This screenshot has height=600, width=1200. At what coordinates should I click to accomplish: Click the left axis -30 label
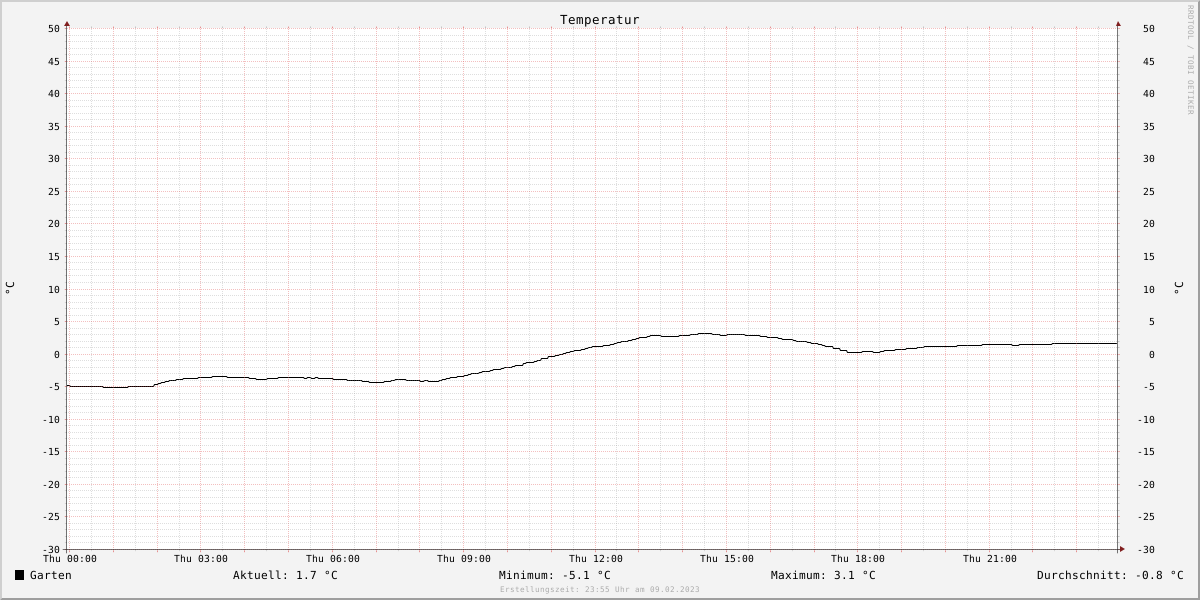(51, 549)
